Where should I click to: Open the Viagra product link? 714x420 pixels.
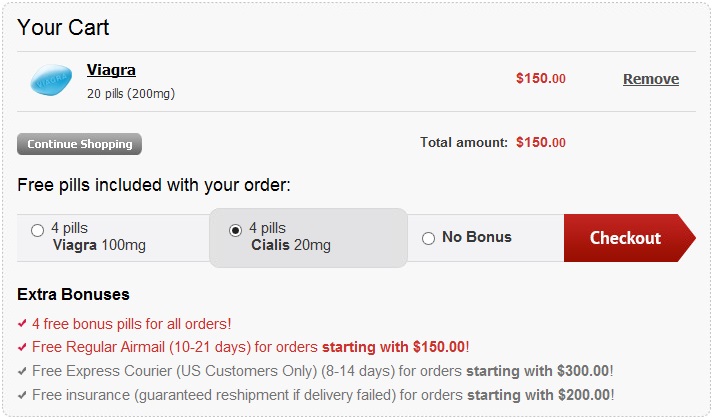pyautogui.click(x=111, y=70)
